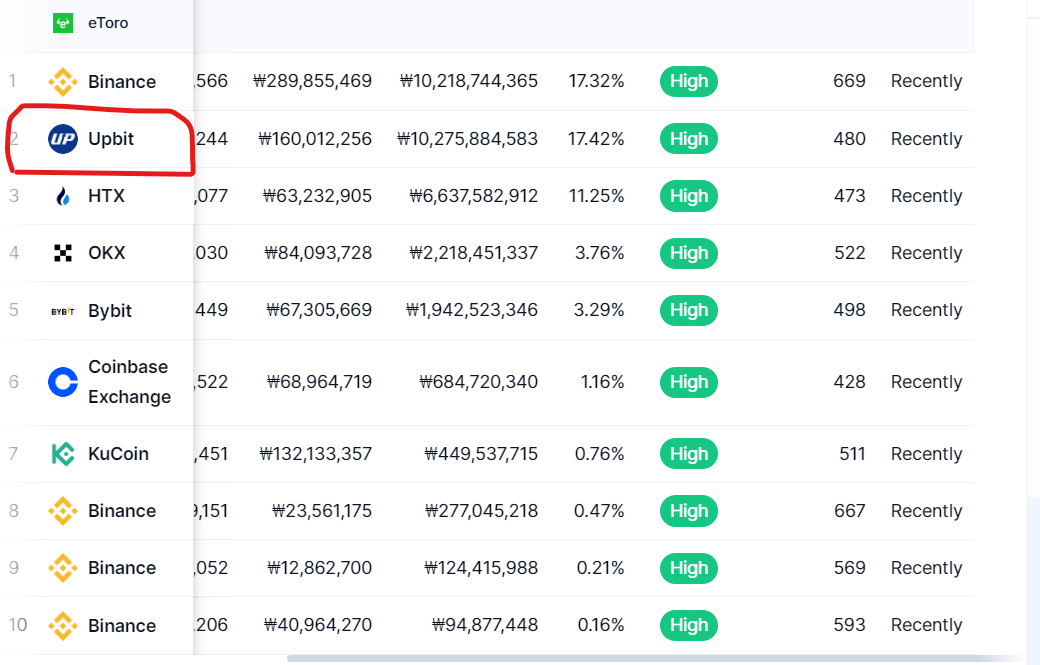1040x665 pixels.
Task: Click the Binance logo in row 10
Action: 63,626
